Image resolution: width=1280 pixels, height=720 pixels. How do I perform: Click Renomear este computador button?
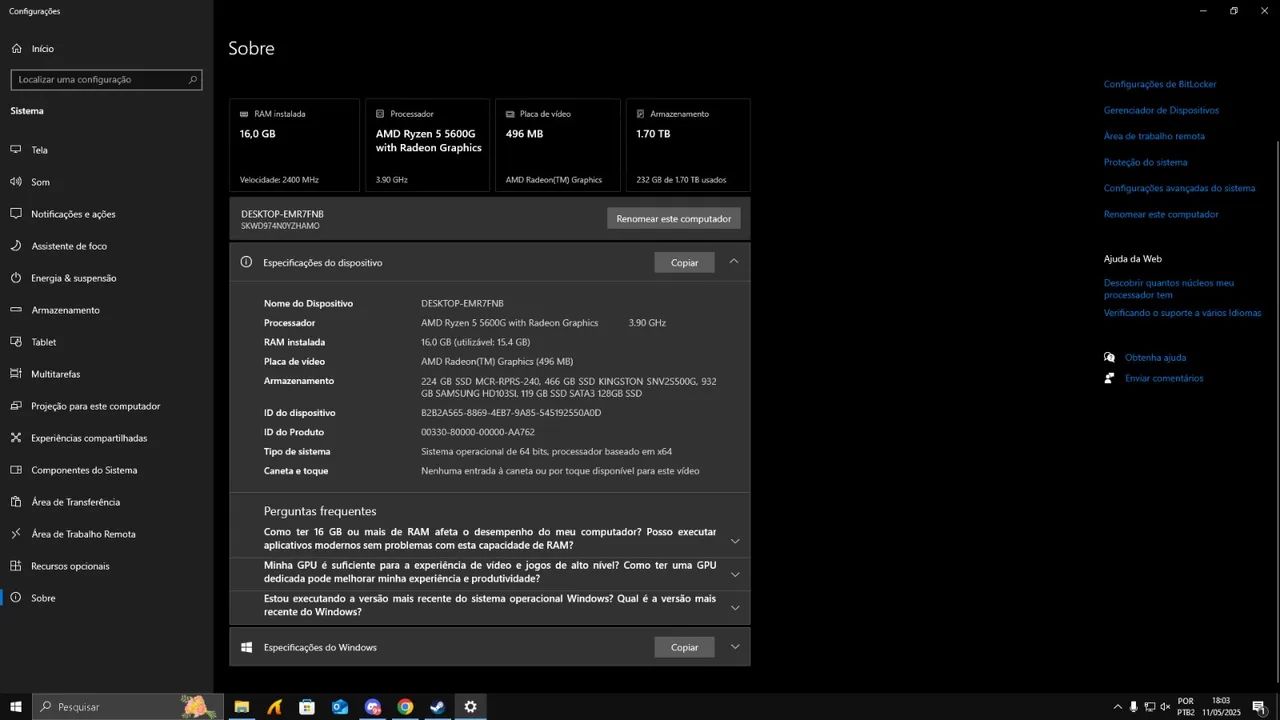674,218
